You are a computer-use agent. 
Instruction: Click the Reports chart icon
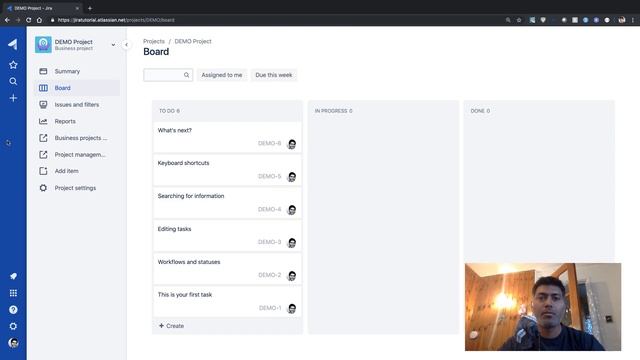coord(43,121)
